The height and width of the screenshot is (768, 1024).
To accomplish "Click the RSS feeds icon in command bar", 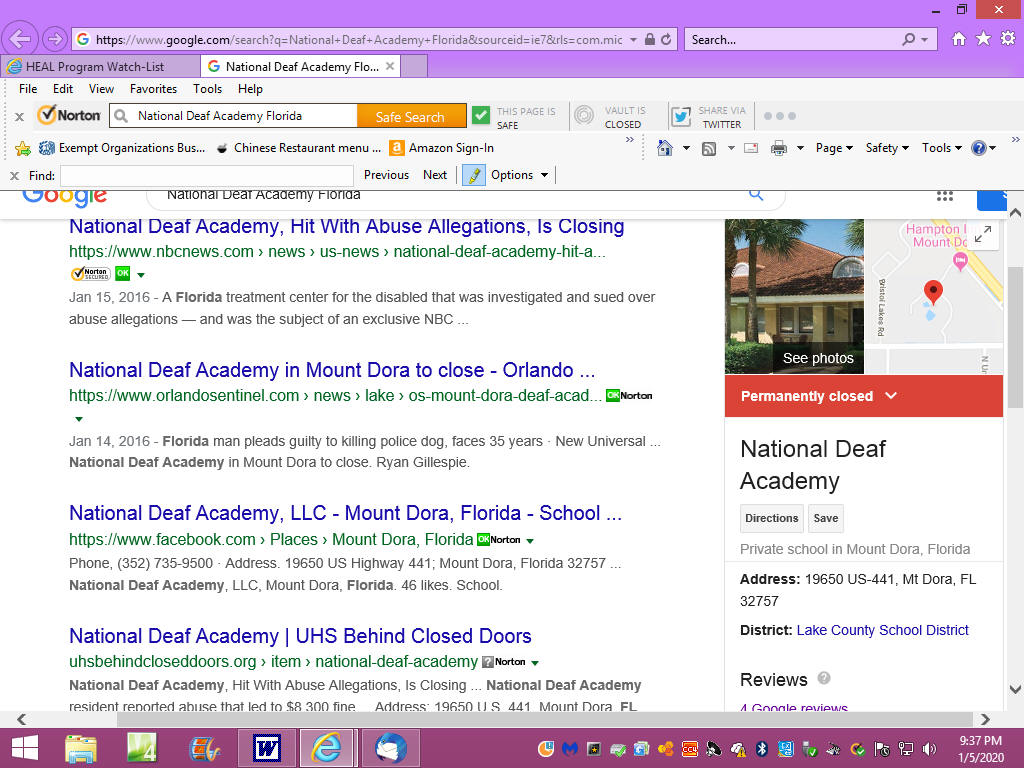I will coord(709,149).
